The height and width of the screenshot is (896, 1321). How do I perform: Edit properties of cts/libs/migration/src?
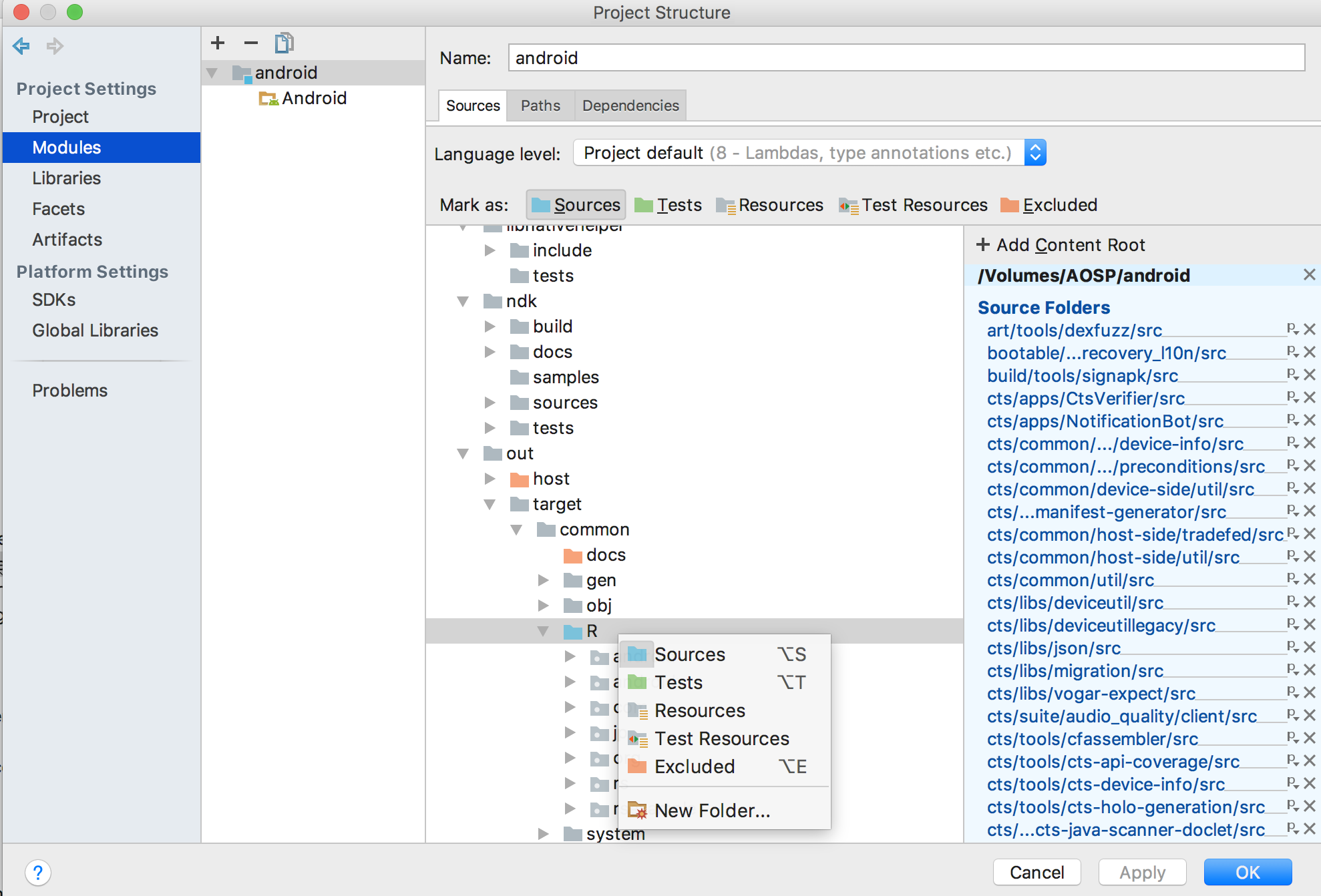(1293, 670)
